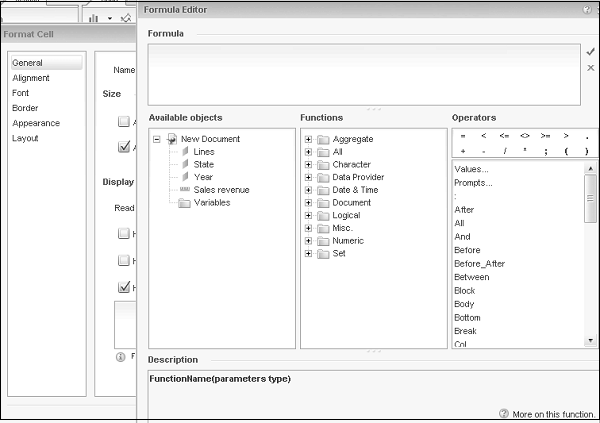Image resolution: width=600 pixels, height=423 pixels.
Task: Expand the Date & Time functions folder
Action: point(309,190)
